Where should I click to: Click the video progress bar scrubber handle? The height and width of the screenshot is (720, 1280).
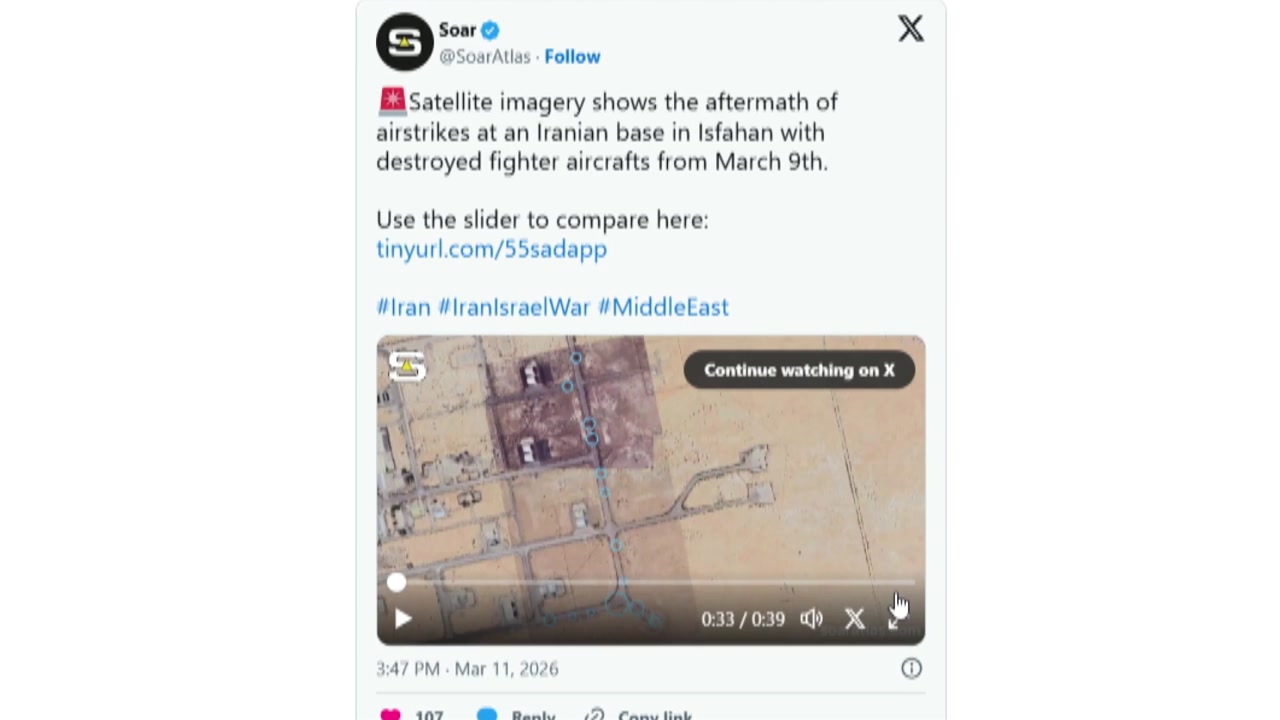pos(397,582)
